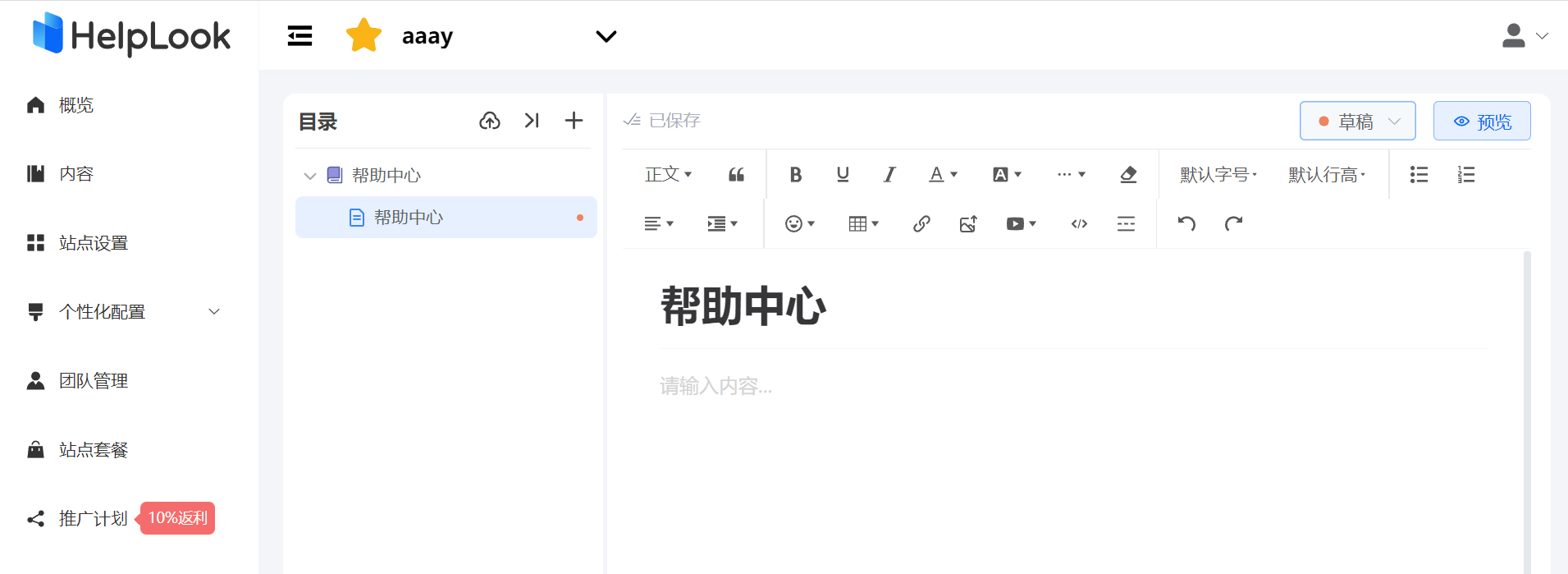Insert a hyperlink
This screenshot has height=574, width=1568.
[921, 224]
